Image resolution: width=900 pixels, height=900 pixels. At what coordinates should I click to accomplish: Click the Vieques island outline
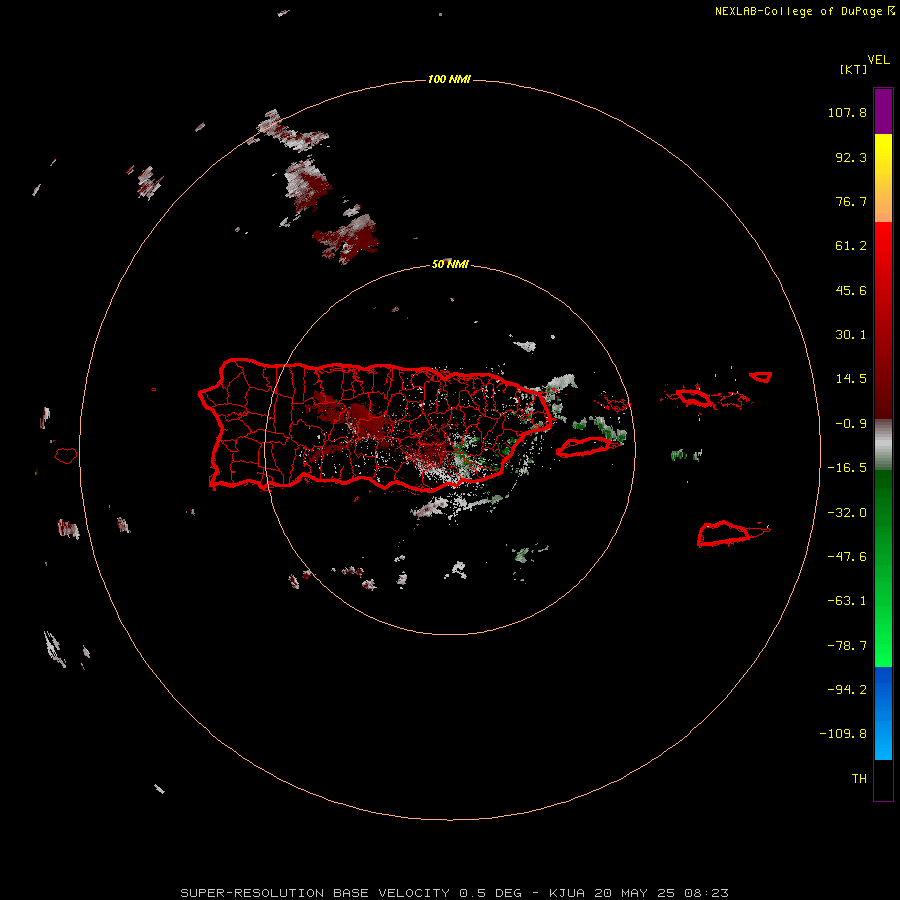pos(583,447)
